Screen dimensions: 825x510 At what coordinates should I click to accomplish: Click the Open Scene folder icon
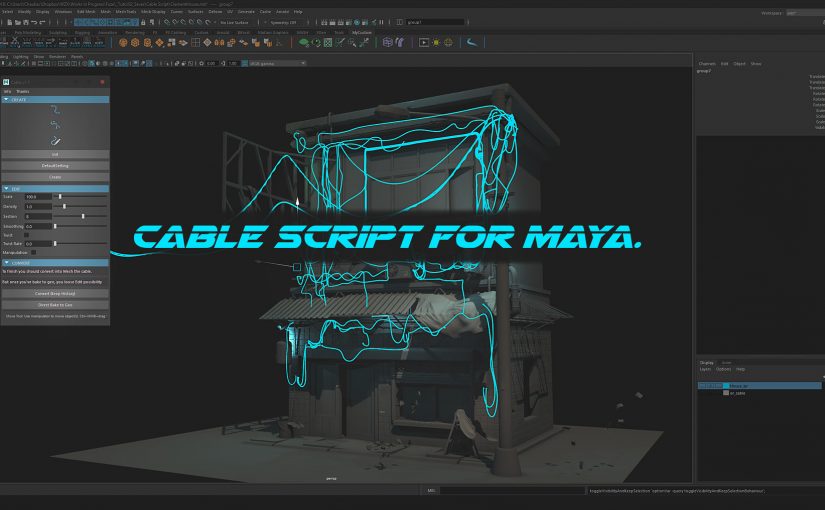click(x=17, y=22)
